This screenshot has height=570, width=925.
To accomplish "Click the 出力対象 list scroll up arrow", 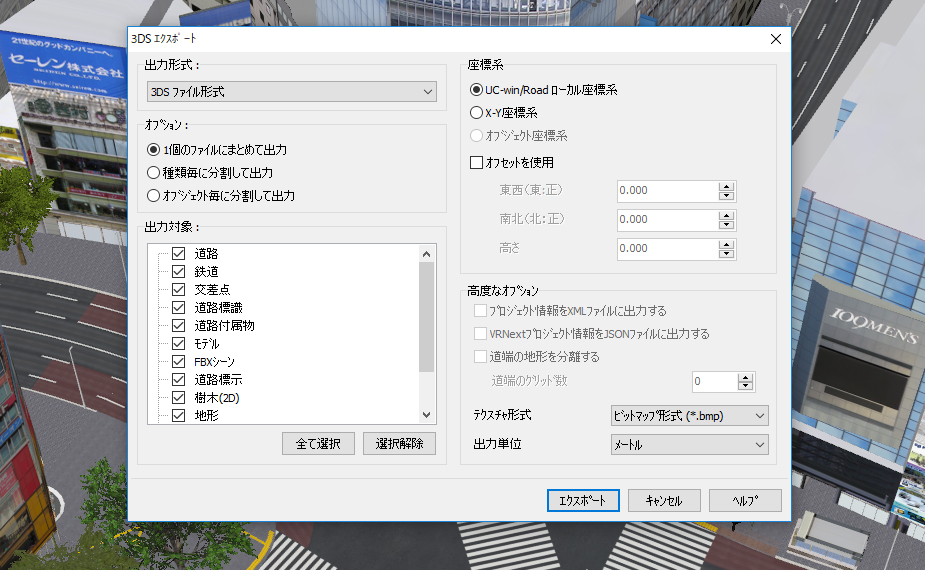I will click(427, 254).
